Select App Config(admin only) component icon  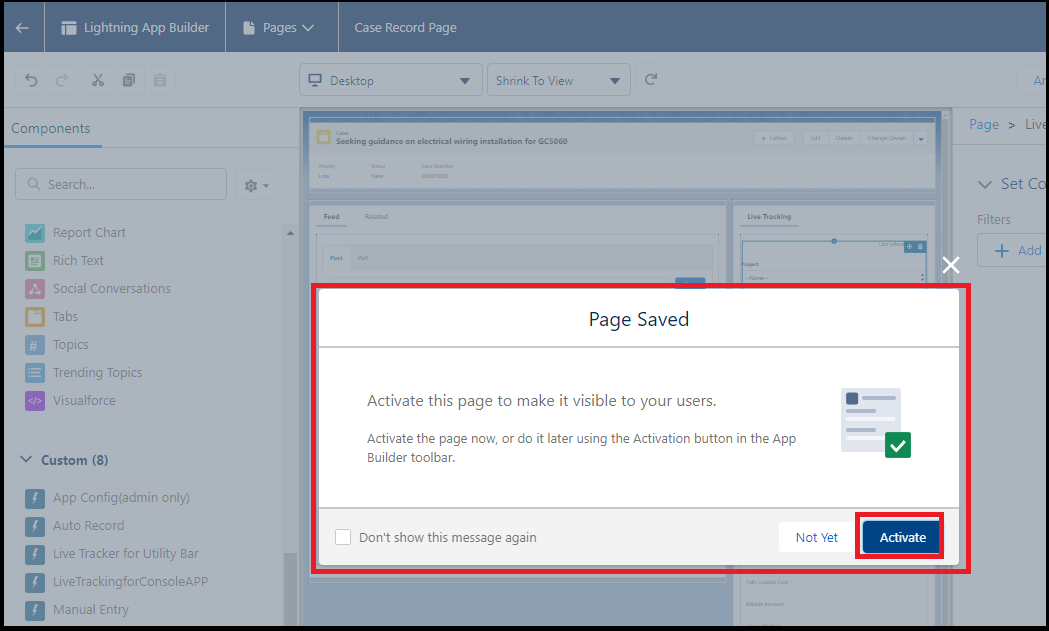point(35,498)
